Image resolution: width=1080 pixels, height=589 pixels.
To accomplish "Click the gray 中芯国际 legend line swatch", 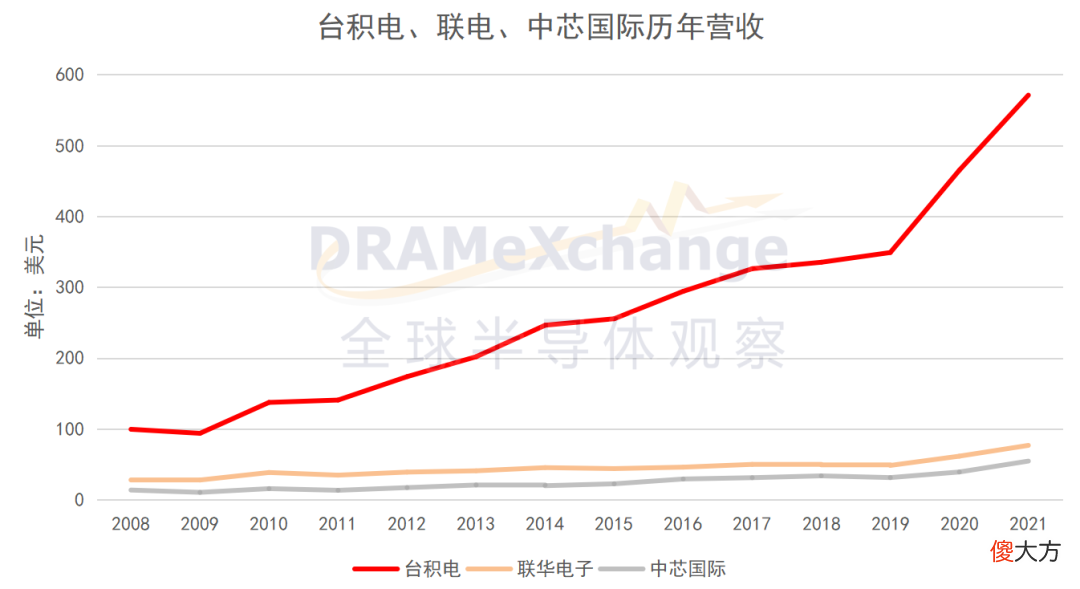I will pyautogui.click(x=622, y=569).
